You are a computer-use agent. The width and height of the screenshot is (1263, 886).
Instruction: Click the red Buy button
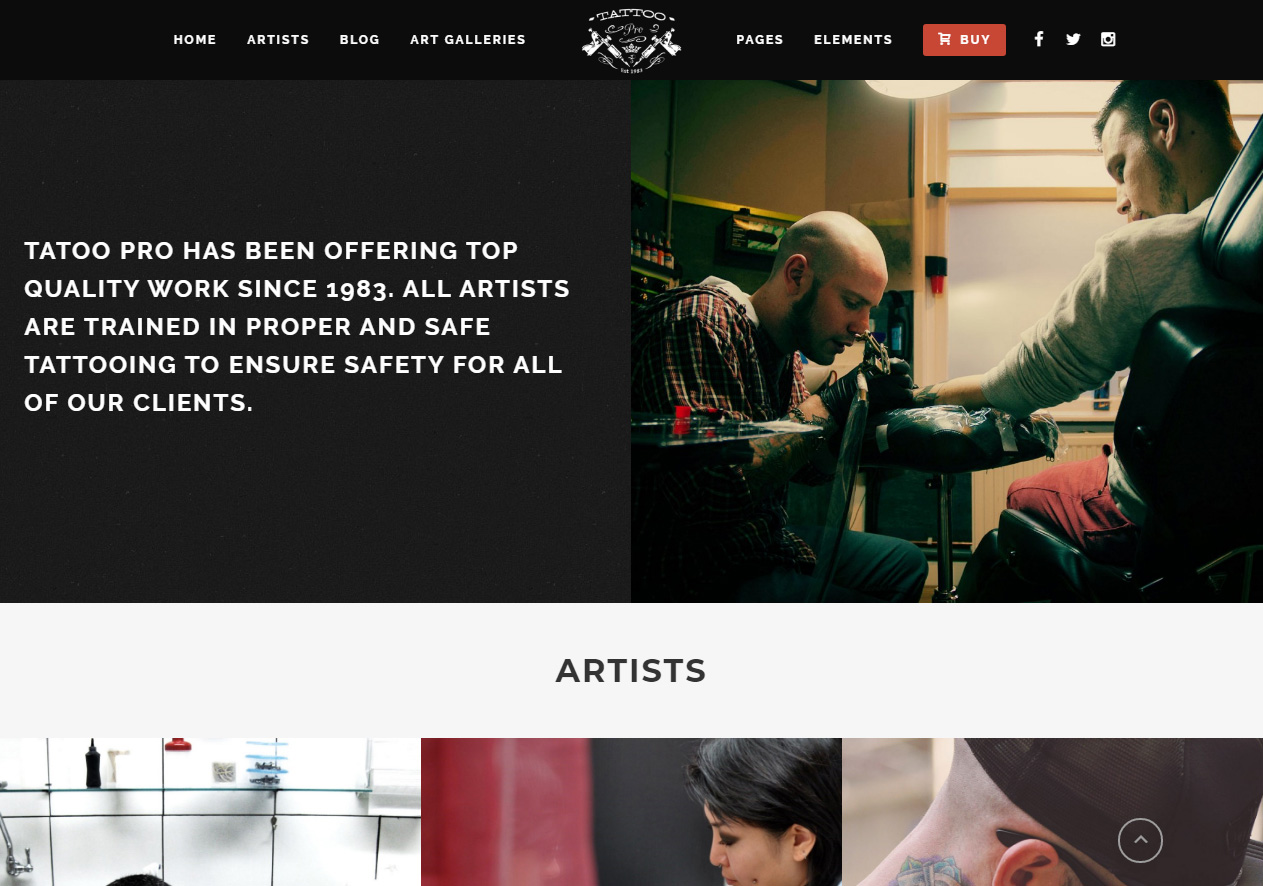coord(964,40)
